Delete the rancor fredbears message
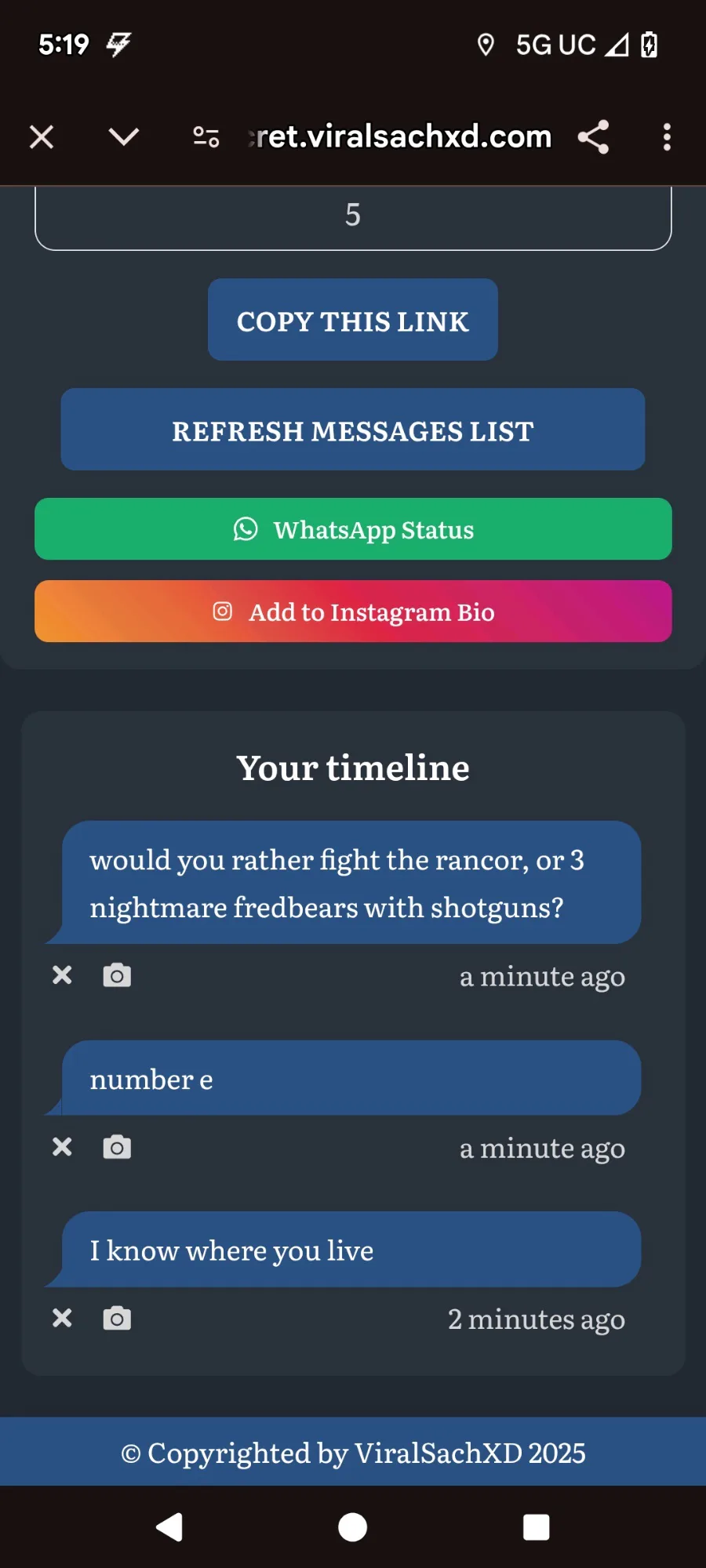This screenshot has width=706, height=1568. pos(62,975)
